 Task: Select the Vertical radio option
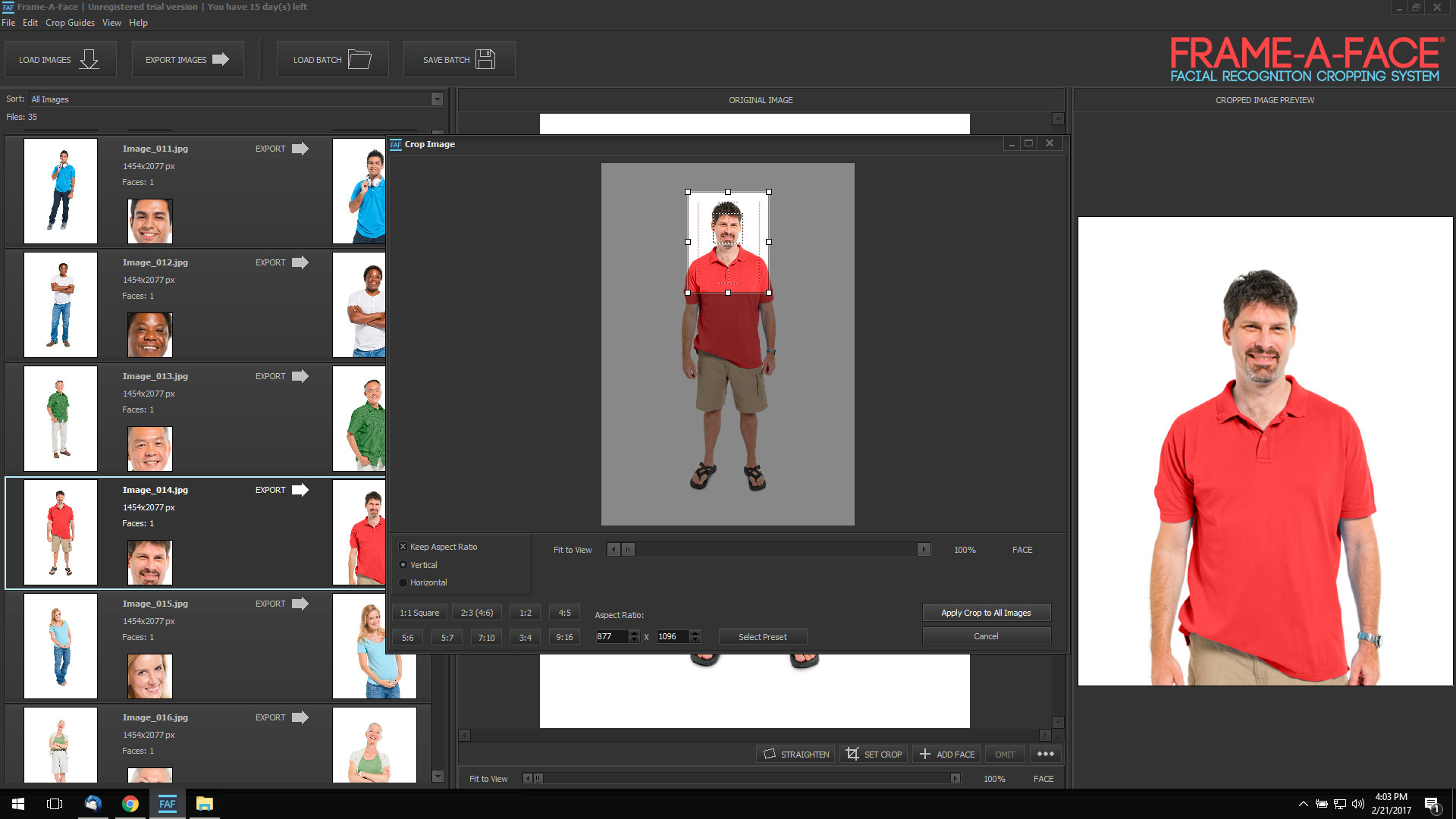(403, 565)
